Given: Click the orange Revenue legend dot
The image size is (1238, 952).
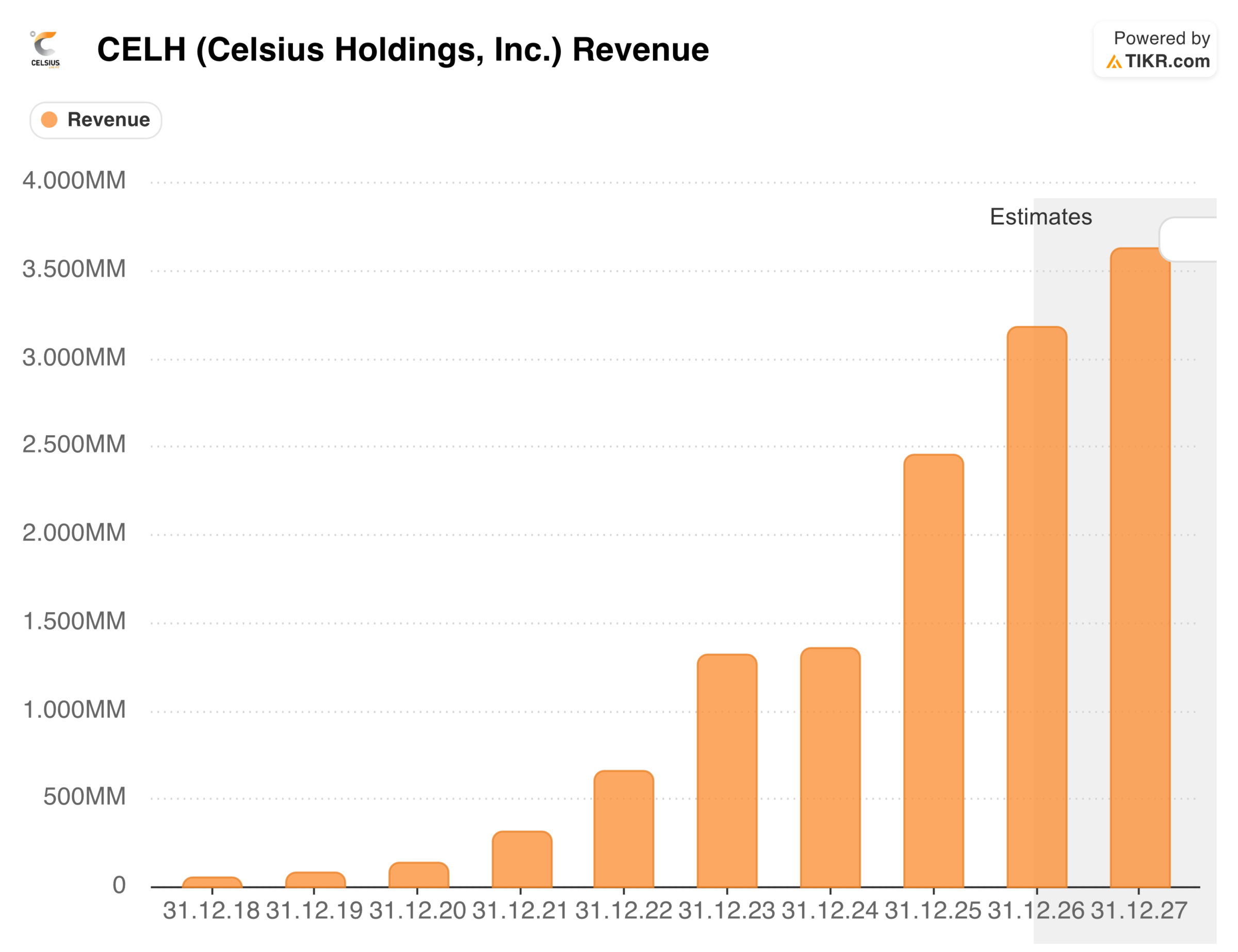Looking at the screenshot, I should click(x=50, y=120).
